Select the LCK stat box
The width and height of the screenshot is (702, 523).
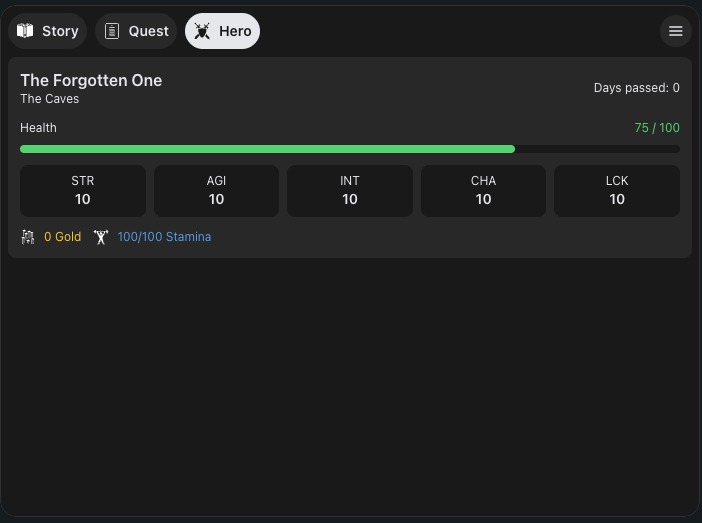click(x=617, y=191)
